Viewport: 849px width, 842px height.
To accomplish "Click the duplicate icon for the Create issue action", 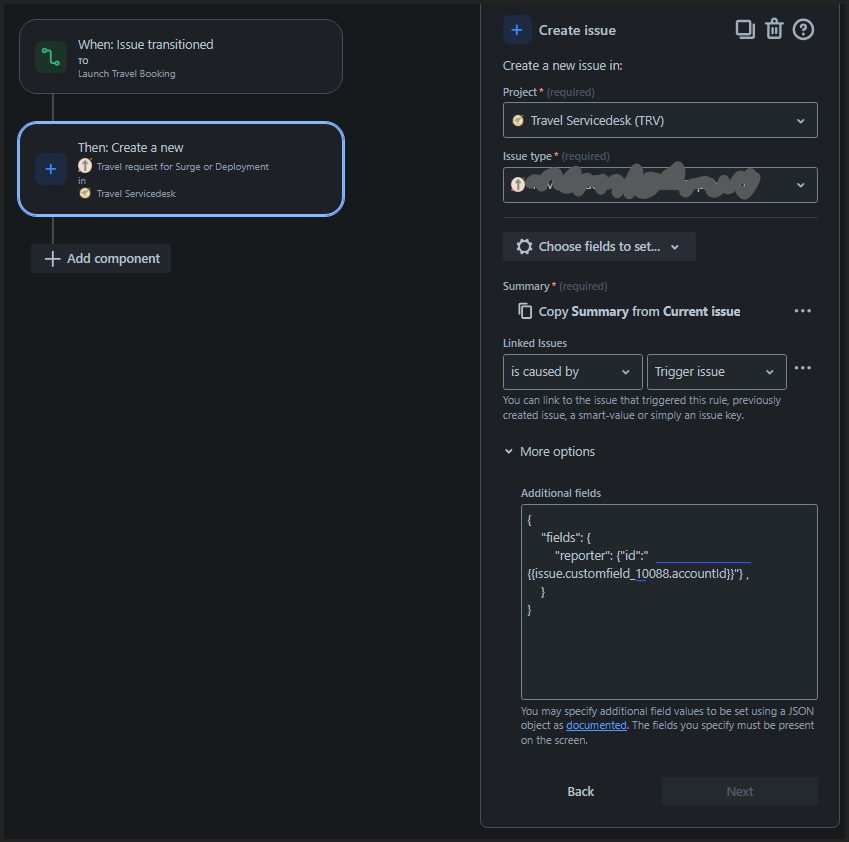I will [x=744, y=29].
